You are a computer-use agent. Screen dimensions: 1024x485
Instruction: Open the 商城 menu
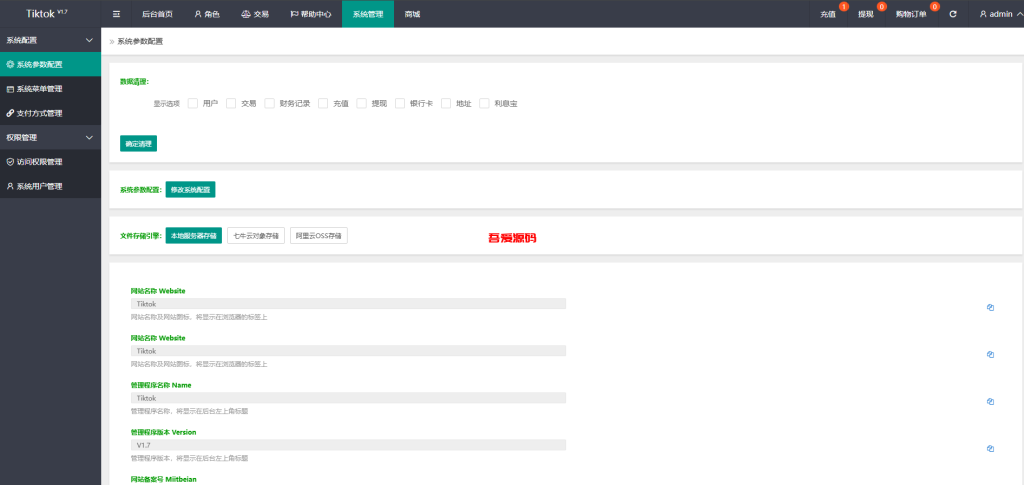pyautogui.click(x=412, y=14)
